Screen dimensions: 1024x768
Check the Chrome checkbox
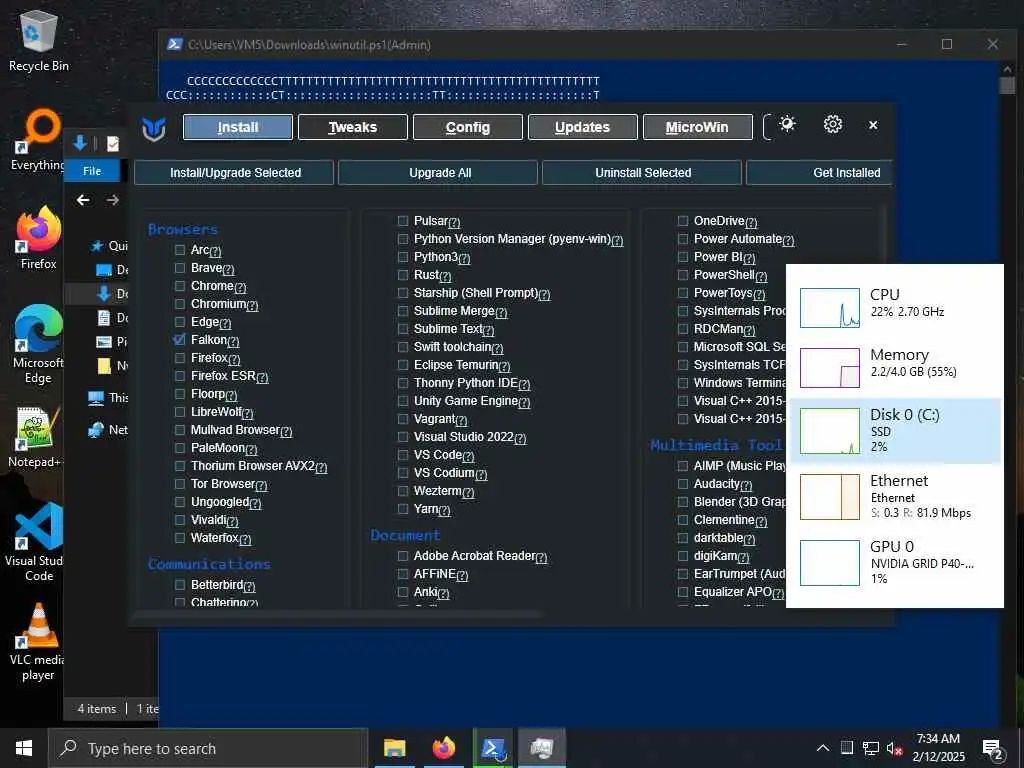[x=180, y=286]
